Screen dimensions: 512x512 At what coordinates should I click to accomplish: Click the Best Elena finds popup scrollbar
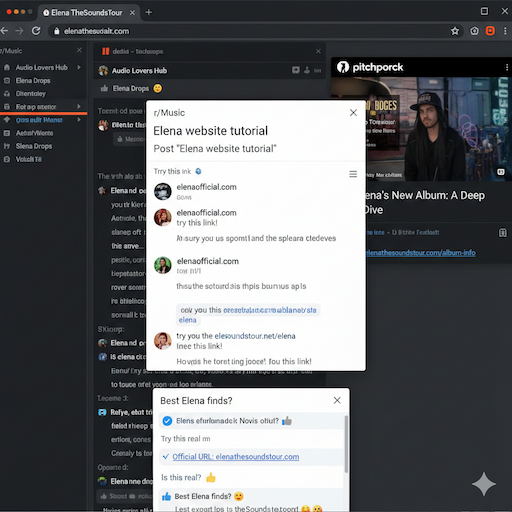pos(346,444)
